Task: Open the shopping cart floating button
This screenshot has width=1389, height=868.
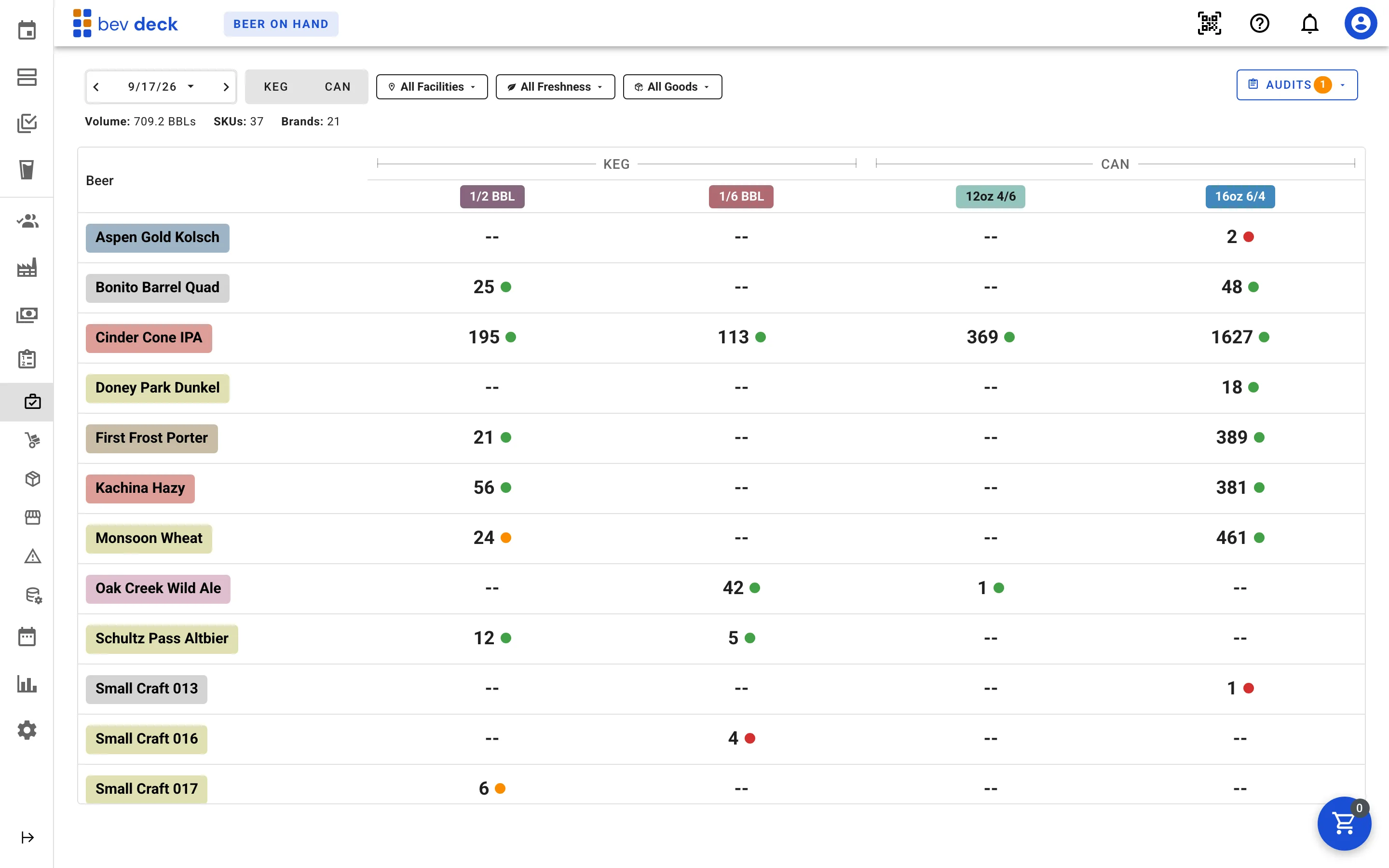Action: (x=1344, y=823)
